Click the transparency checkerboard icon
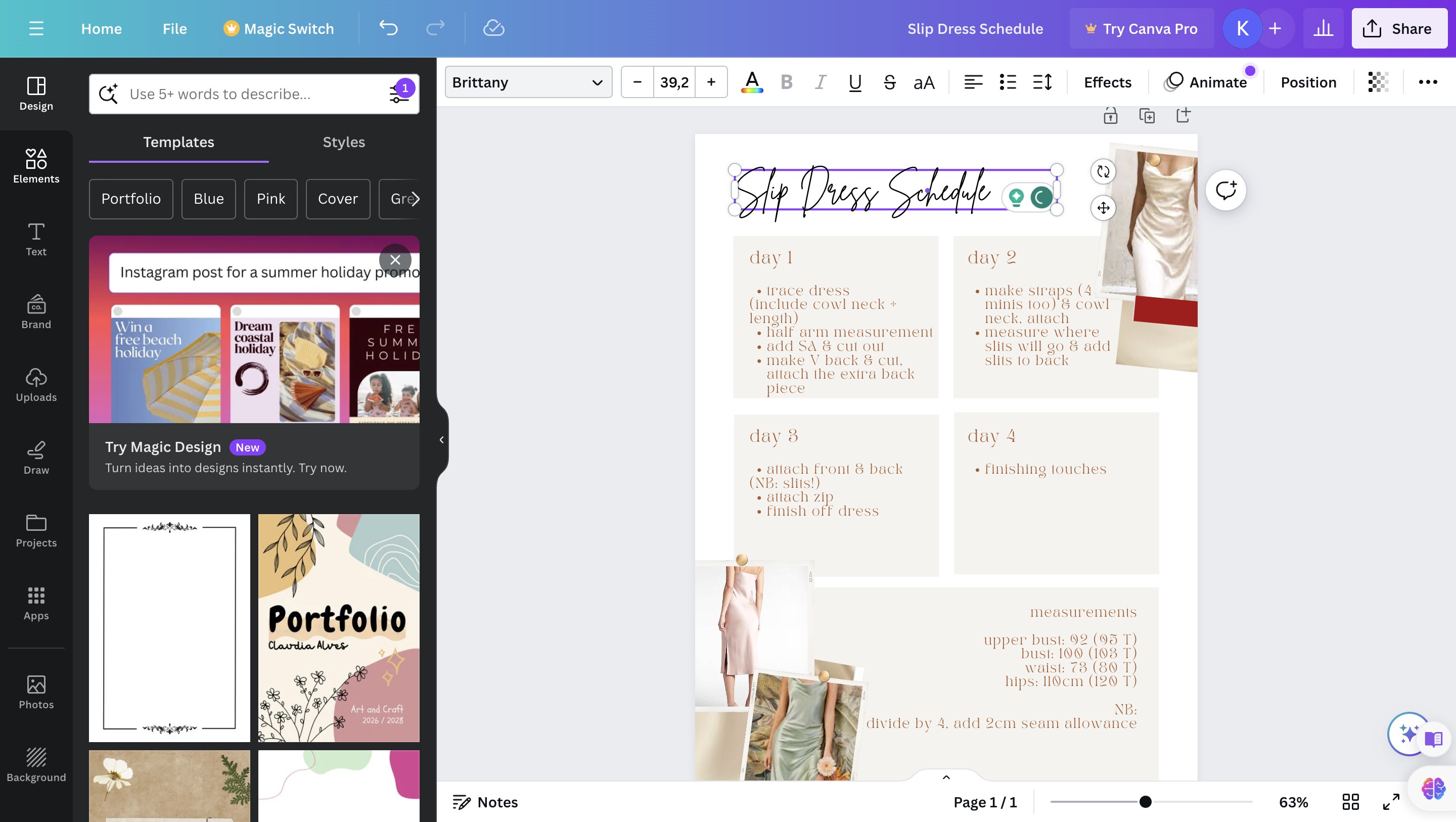The height and width of the screenshot is (822, 1456). click(x=1378, y=82)
